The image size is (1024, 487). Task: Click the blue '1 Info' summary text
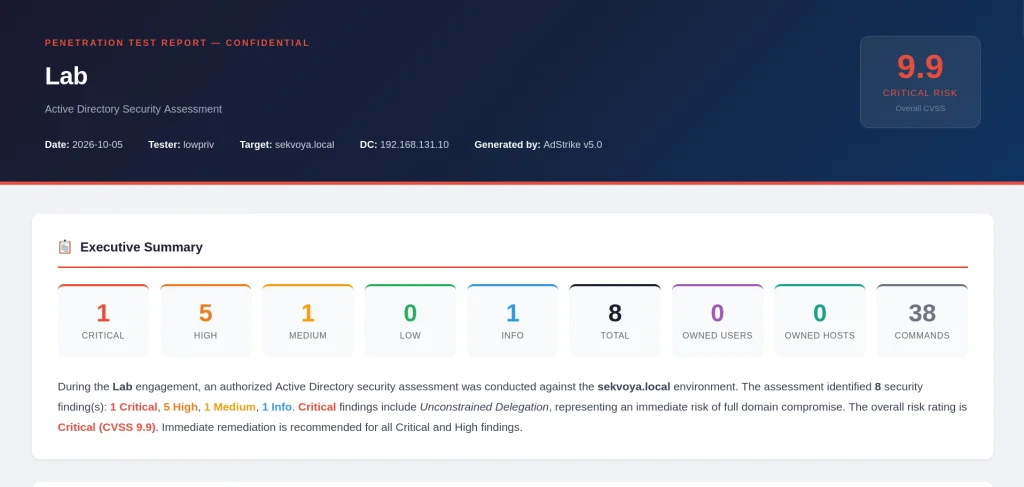click(x=277, y=407)
